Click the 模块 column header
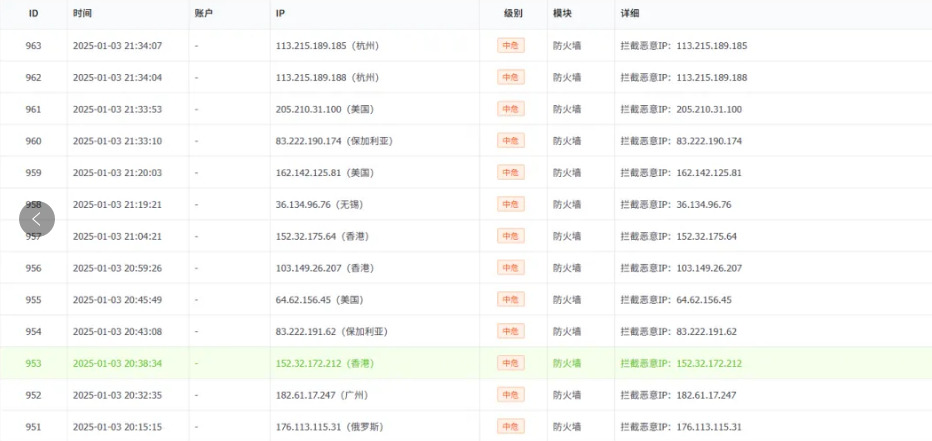932x441 pixels. (x=563, y=14)
